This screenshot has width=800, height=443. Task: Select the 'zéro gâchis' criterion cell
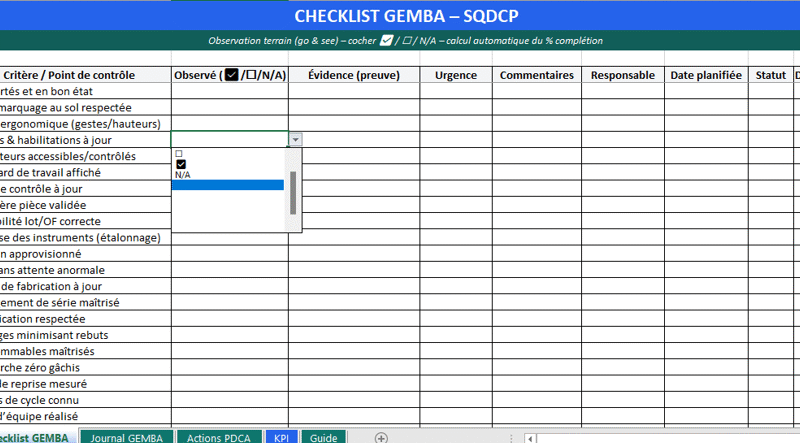(x=85, y=368)
